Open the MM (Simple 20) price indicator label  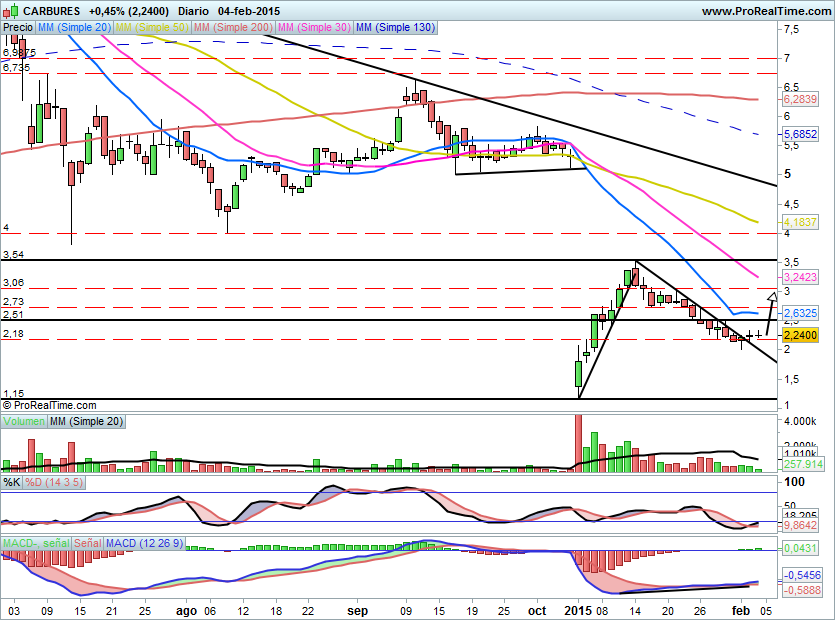[74, 28]
